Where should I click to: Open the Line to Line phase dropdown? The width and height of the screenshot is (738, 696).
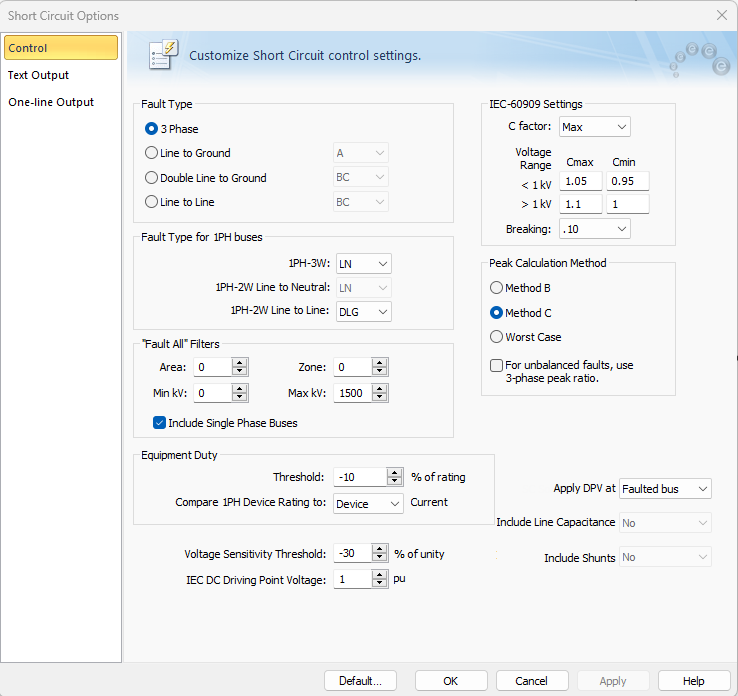(x=361, y=202)
